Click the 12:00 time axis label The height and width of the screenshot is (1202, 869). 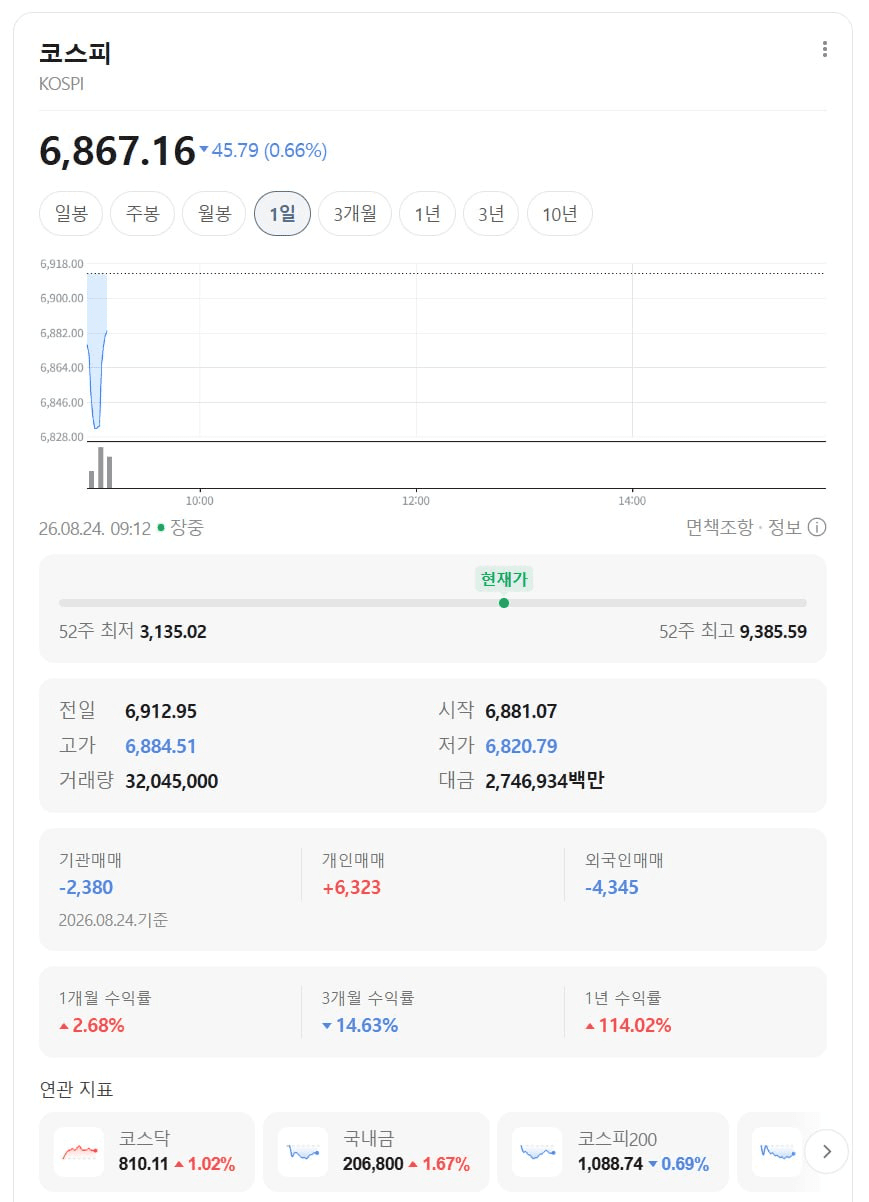tap(416, 500)
